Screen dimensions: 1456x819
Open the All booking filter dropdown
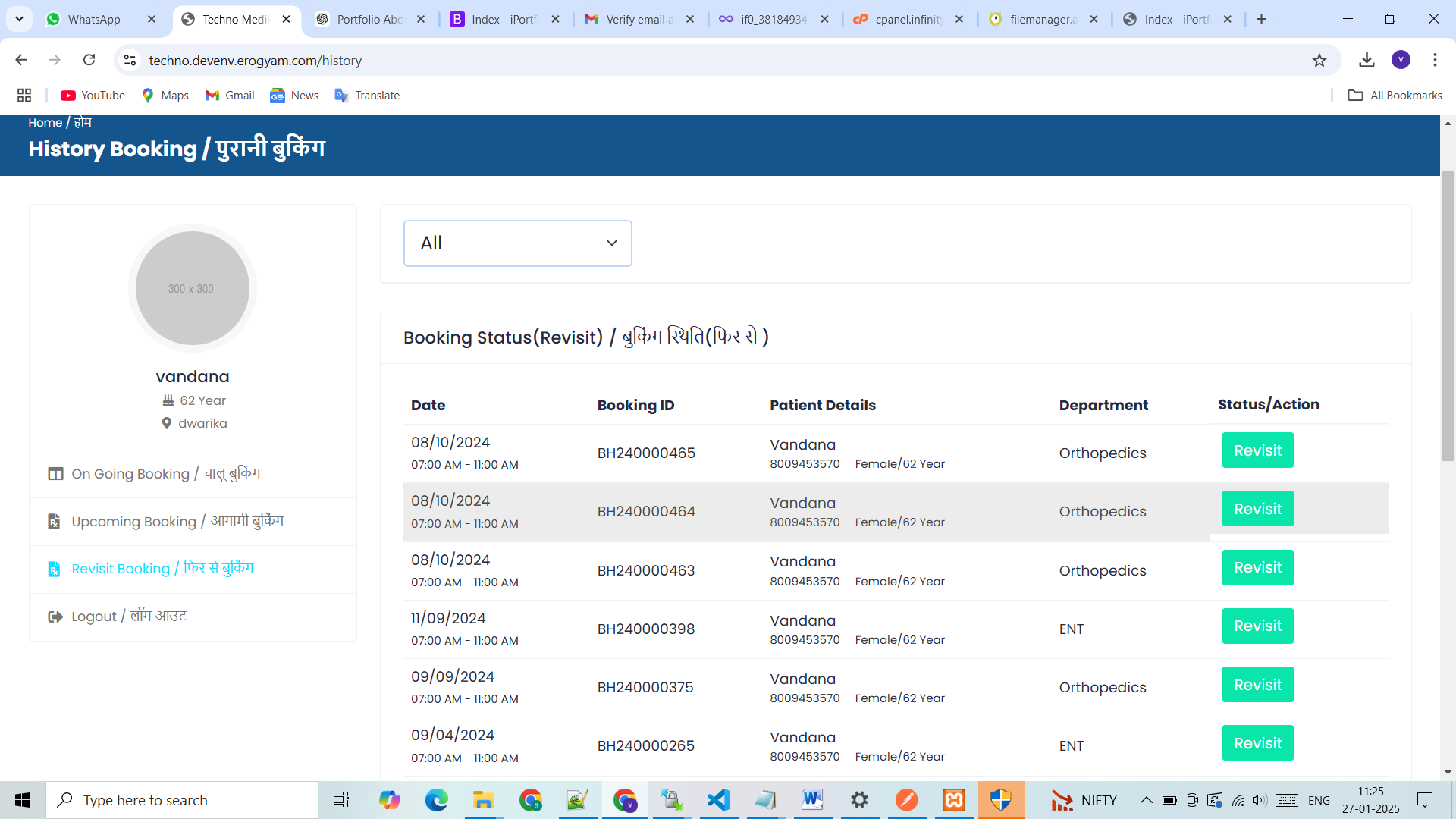(518, 243)
